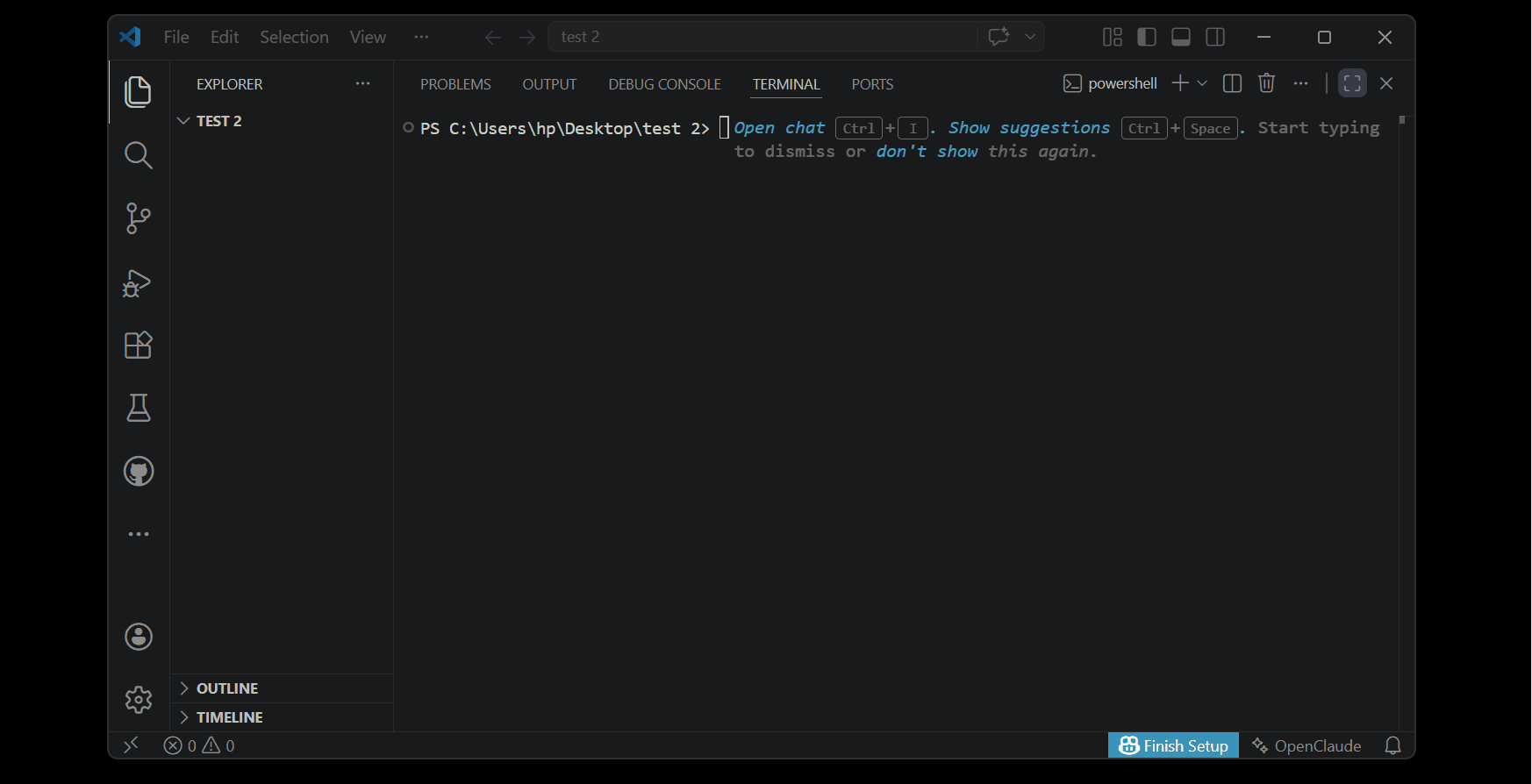1532x784 pixels.
Task: Toggle primary side bar visibility
Action: (x=1146, y=37)
